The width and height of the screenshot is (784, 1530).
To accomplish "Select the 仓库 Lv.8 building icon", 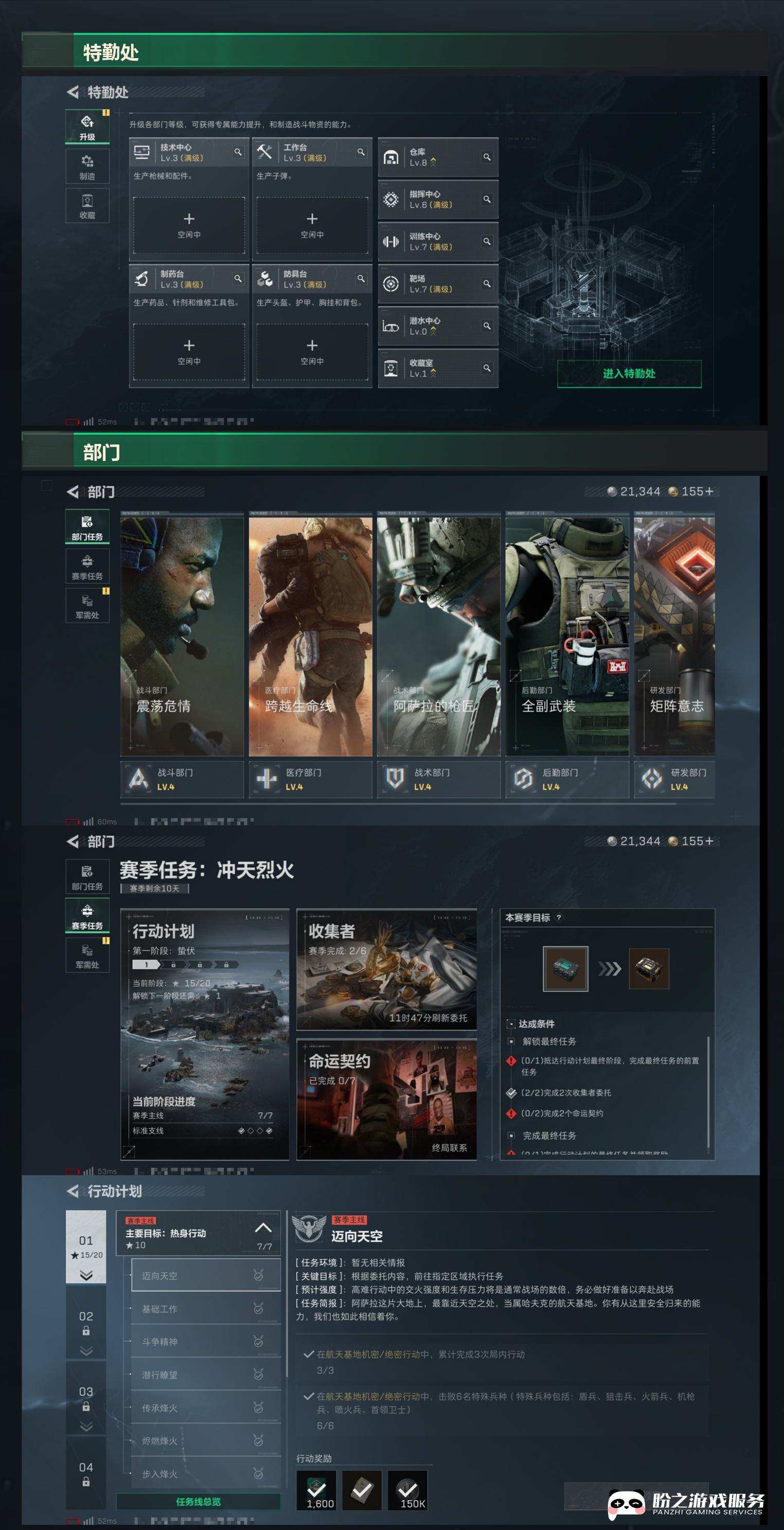I will tap(391, 157).
